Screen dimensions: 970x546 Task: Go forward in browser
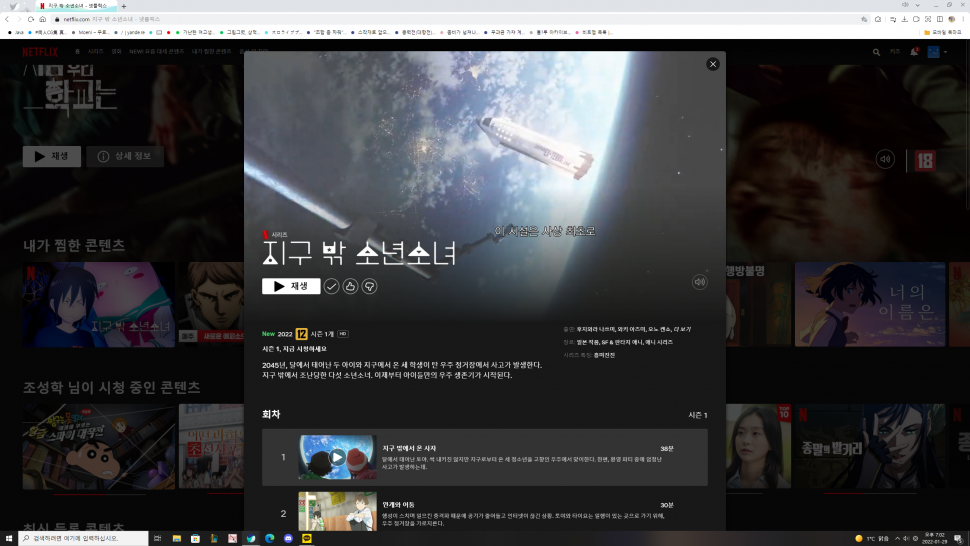(19, 19)
